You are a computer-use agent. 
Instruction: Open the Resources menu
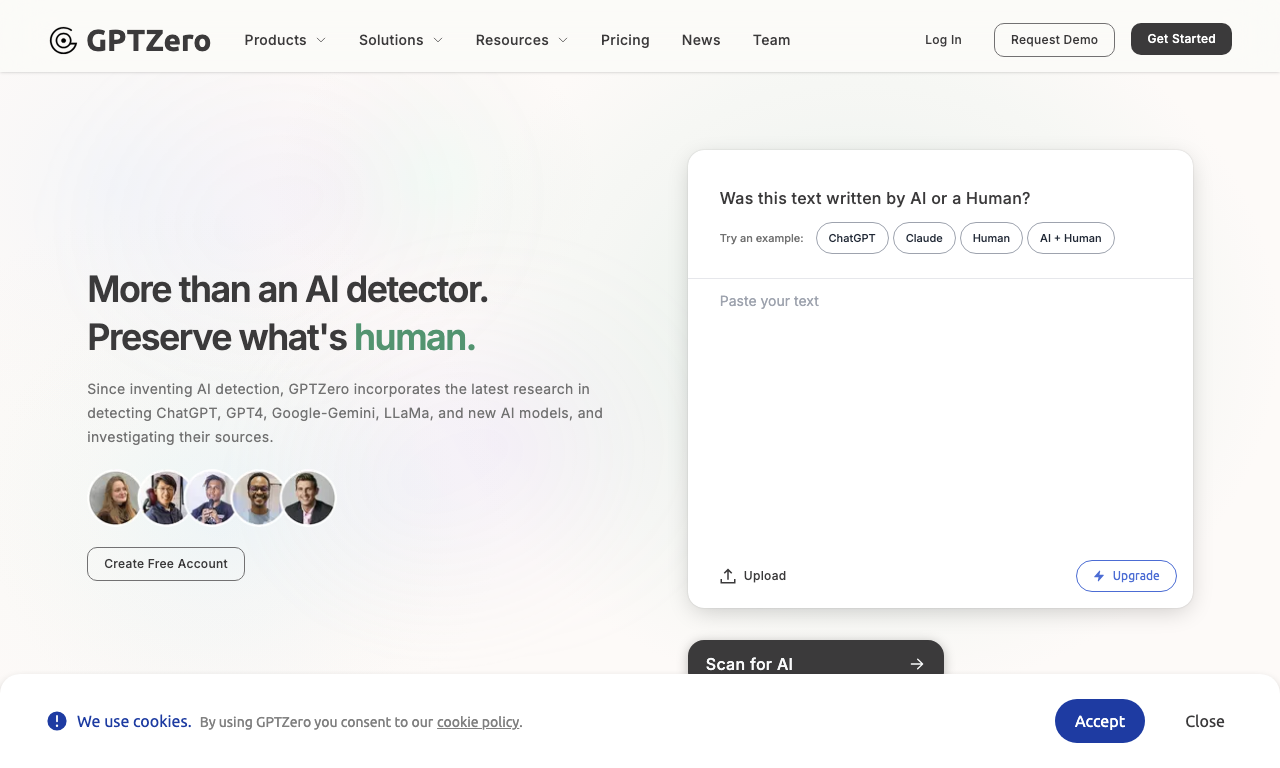pos(522,40)
